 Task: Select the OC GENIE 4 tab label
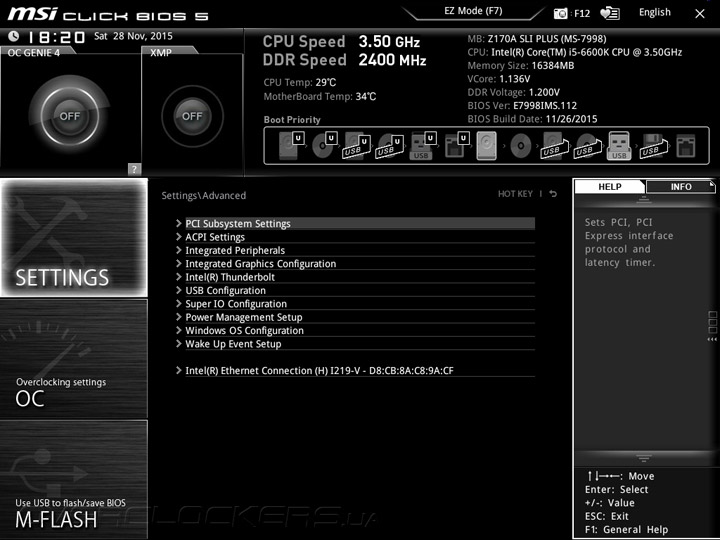pyautogui.click(x=34, y=52)
